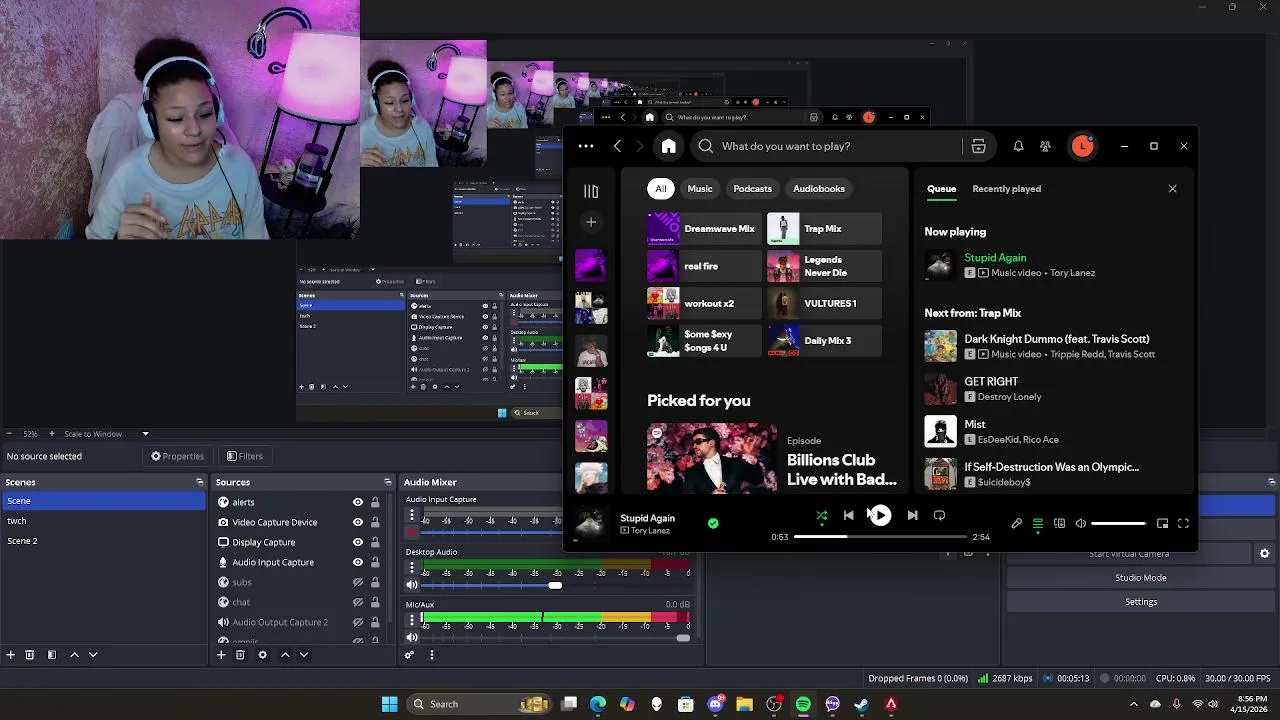This screenshot has width=1280, height=720.
Task: Hide Video Capture Device source eye
Action: [357, 522]
